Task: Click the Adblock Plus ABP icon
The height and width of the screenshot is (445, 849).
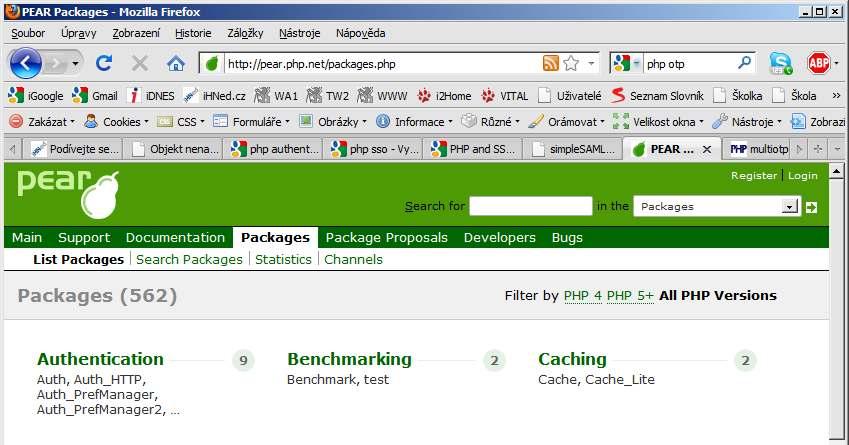Action: pyautogui.click(x=818, y=63)
